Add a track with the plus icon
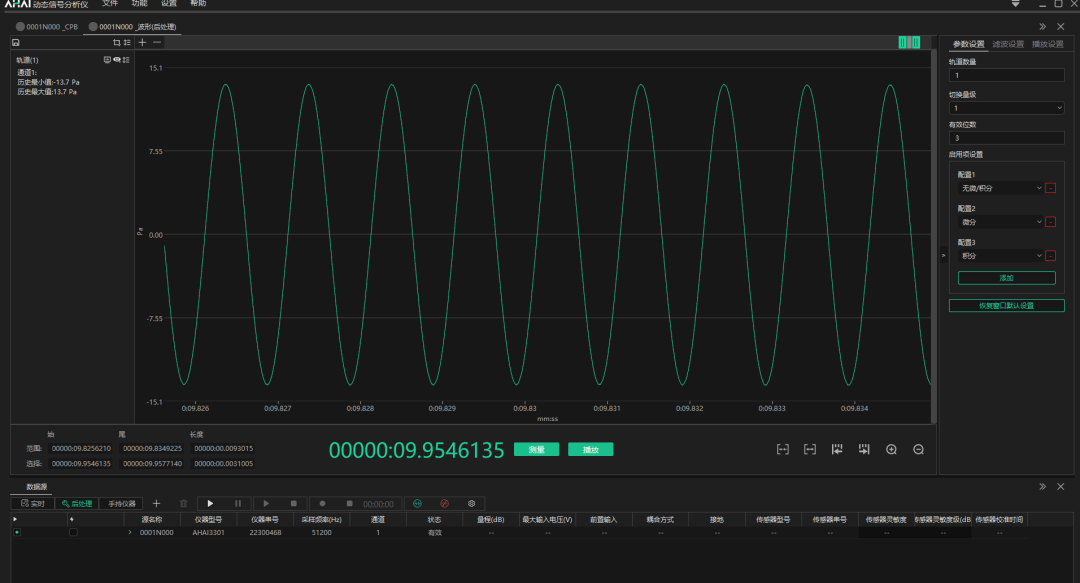The width and height of the screenshot is (1080, 583). click(x=143, y=43)
